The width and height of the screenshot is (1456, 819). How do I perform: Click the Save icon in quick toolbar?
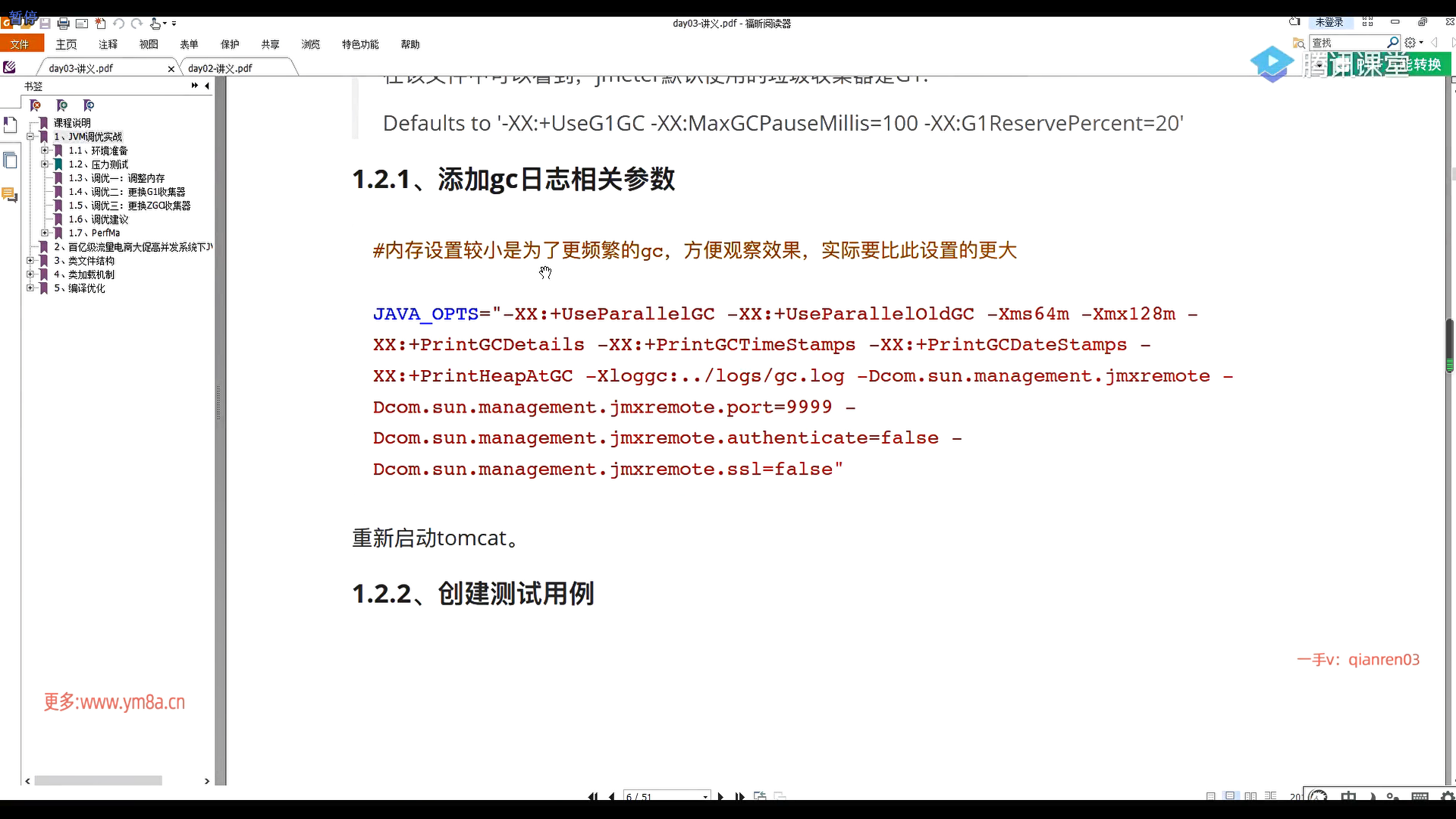pyautogui.click(x=45, y=24)
